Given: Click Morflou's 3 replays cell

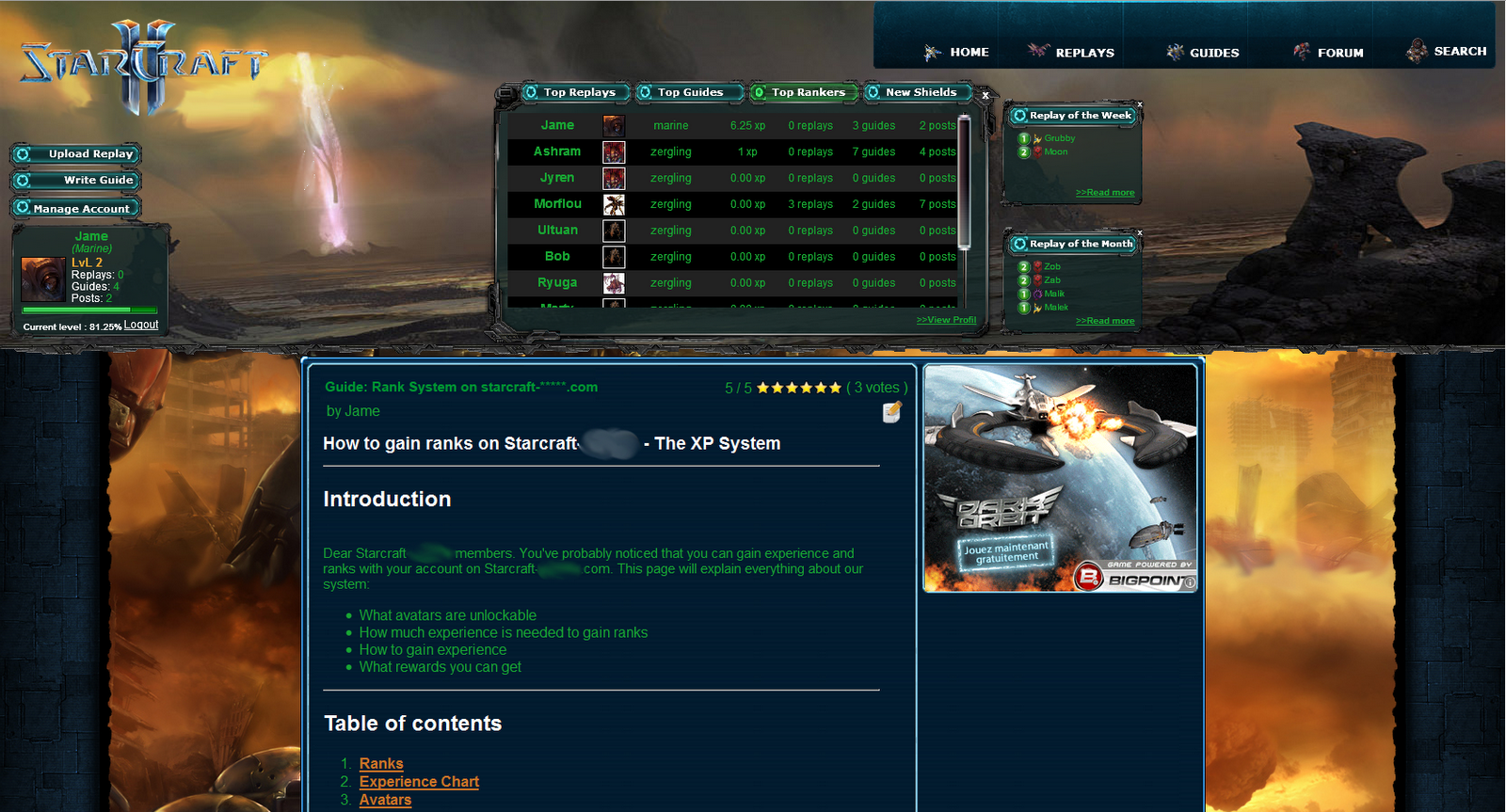Looking at the screenshot, I should (x=810, y=204).
